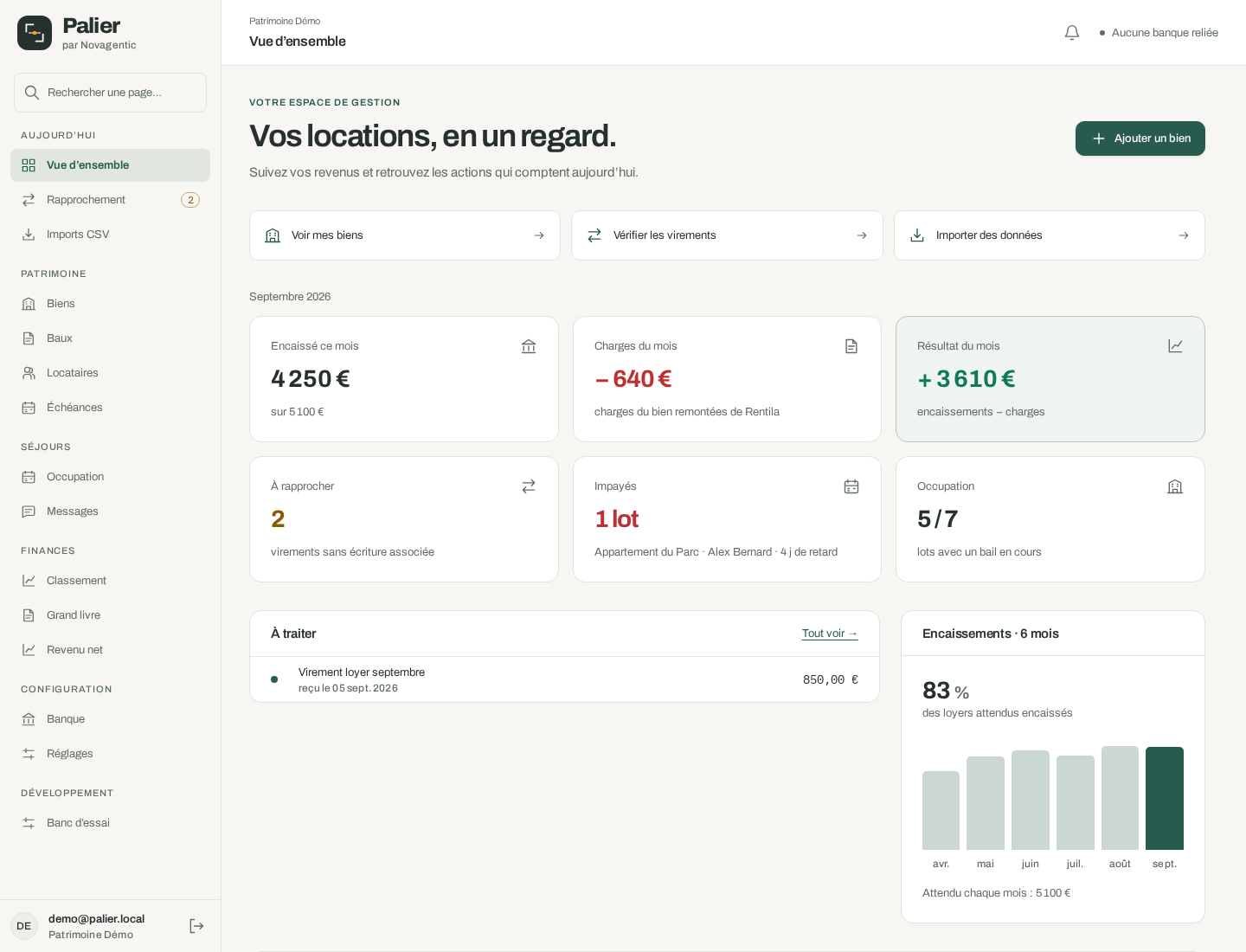Screen dimensions: 1246x952
Task: Open the Messages page
Action: click(110, 511)
